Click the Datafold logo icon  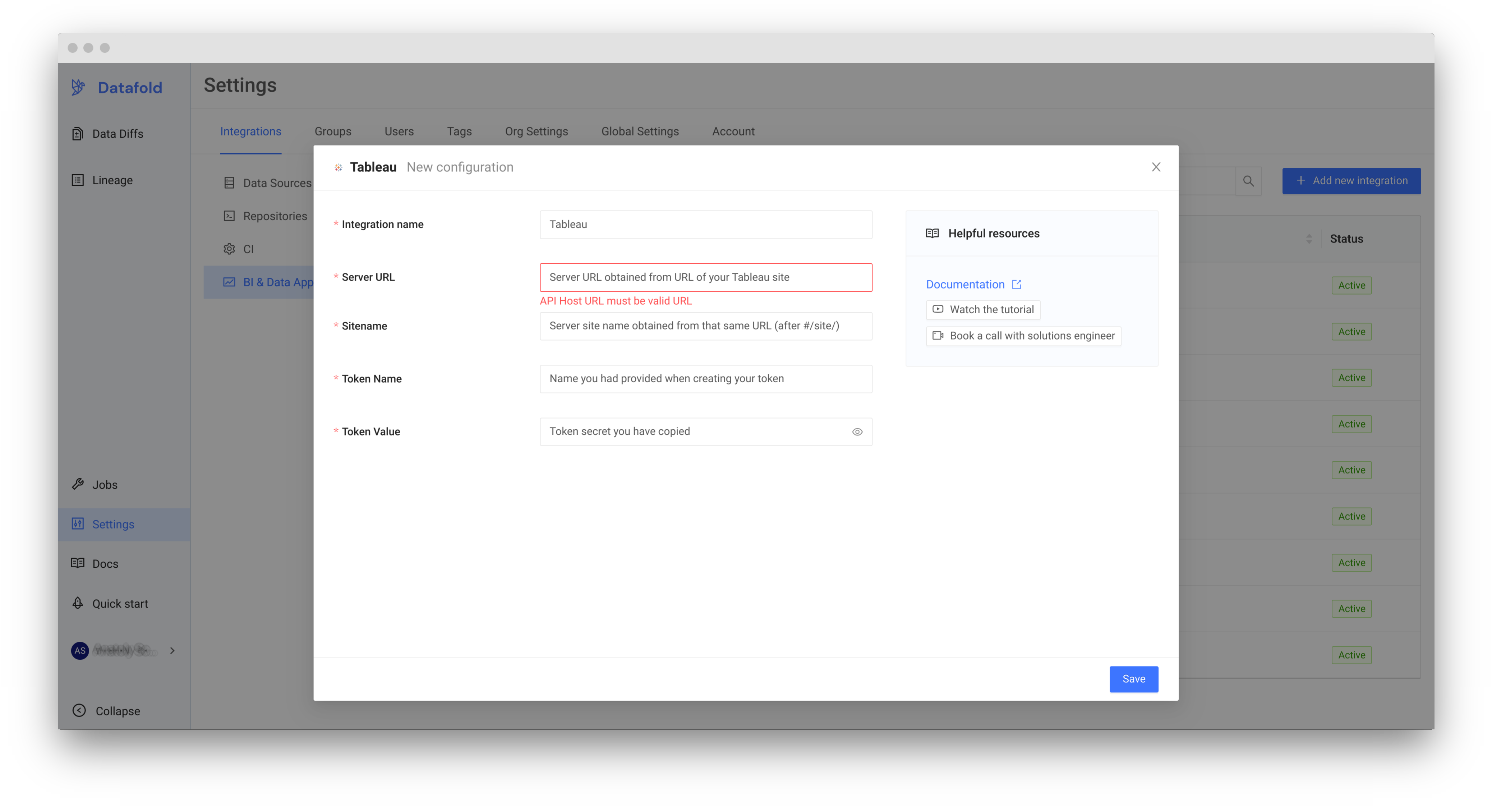point(78,87)
